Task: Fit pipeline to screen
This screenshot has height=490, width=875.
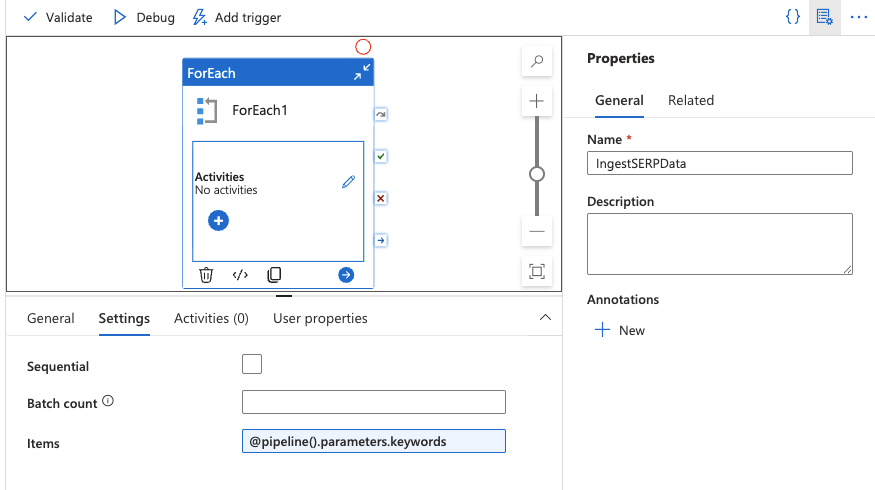Action: point(537,271)
